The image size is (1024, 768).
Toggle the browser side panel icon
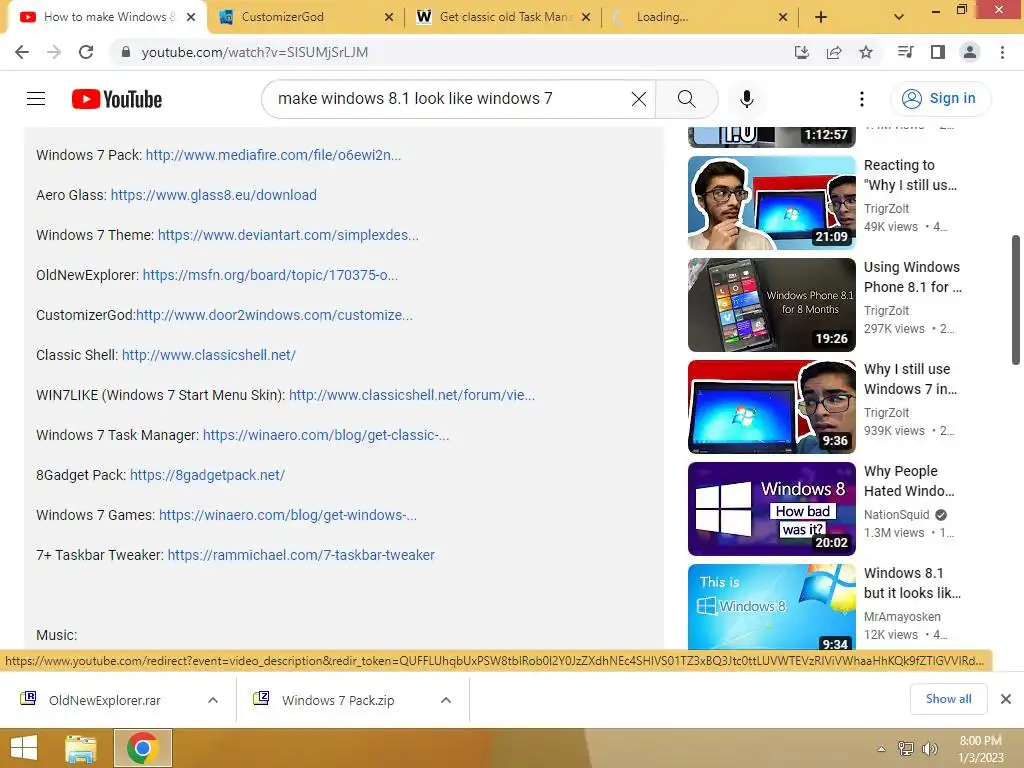point(938,52)
